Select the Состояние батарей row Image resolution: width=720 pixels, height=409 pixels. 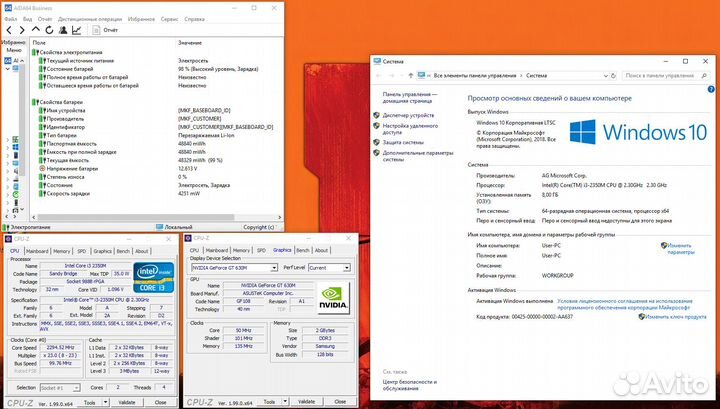click(157, 69)
